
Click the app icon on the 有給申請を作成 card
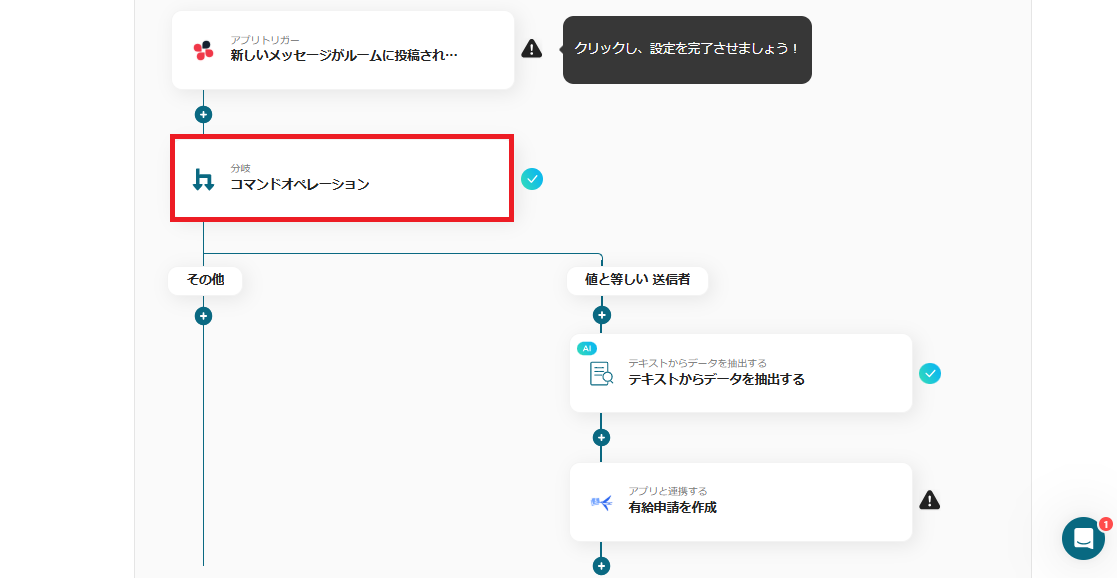(601, 502)
